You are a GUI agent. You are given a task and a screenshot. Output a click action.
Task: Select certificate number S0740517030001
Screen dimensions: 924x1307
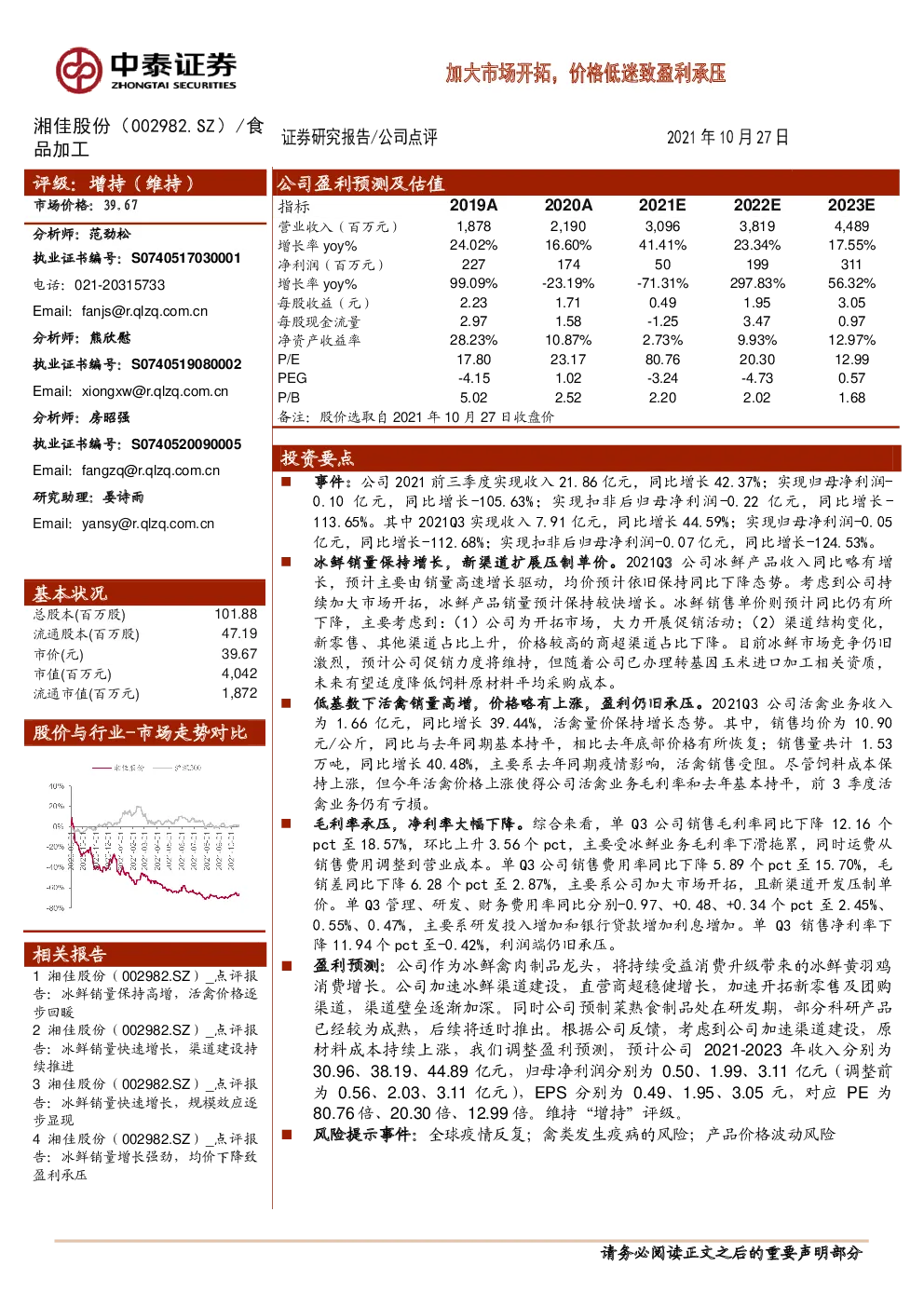pyautogui.click(x=186, y=258)
